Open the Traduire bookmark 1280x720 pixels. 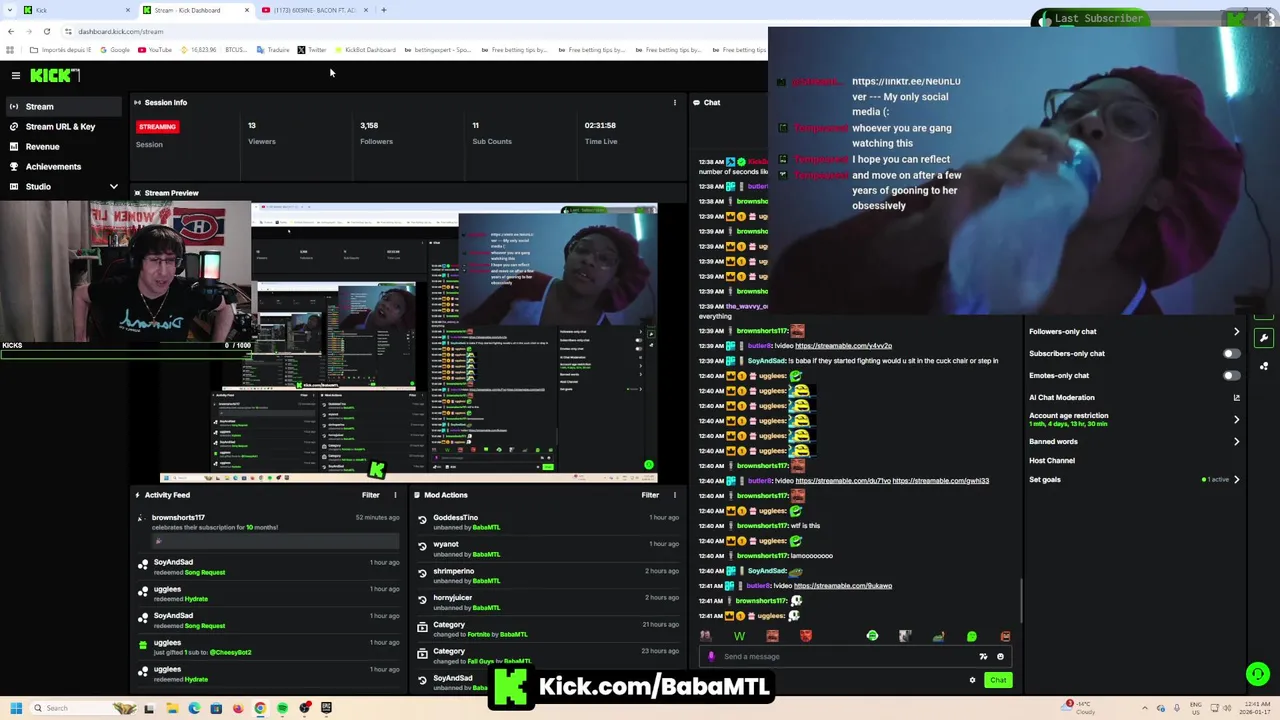click(x=273, y=50)
